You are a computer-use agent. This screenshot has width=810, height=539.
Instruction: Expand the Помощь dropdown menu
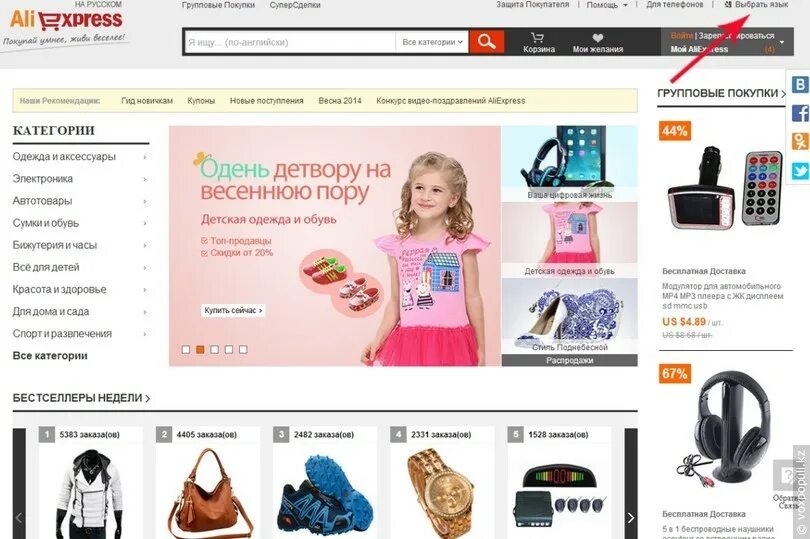(607, 5)
